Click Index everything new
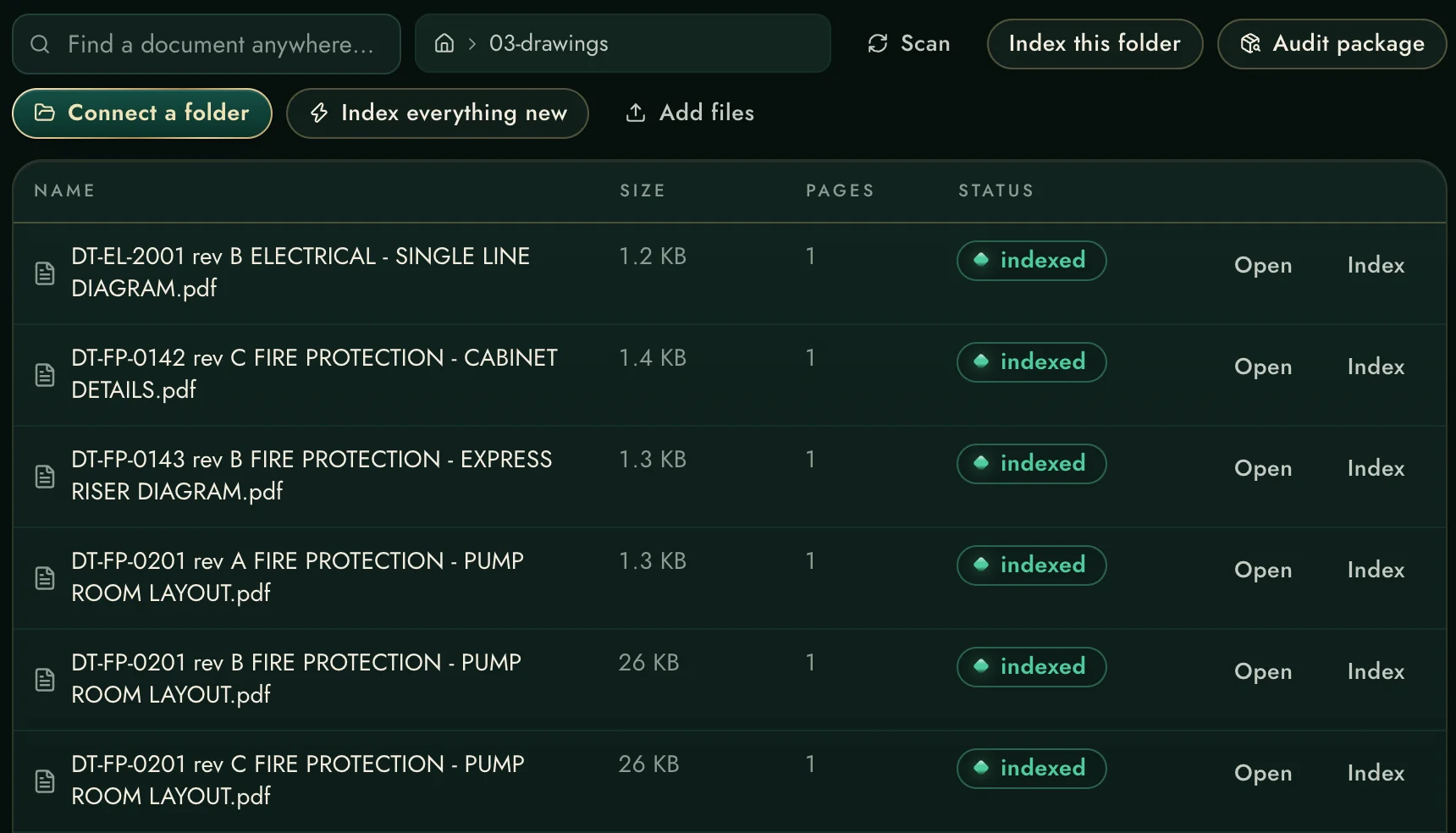Viewport: 1456px width, 833px height. [437, 113]
